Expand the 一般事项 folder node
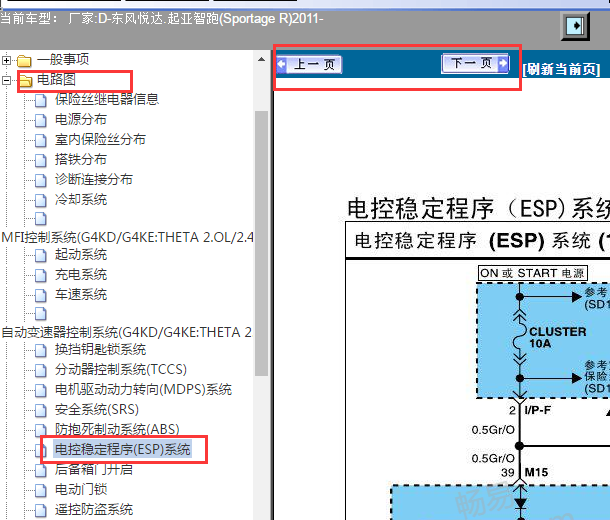 pos(6,60)
